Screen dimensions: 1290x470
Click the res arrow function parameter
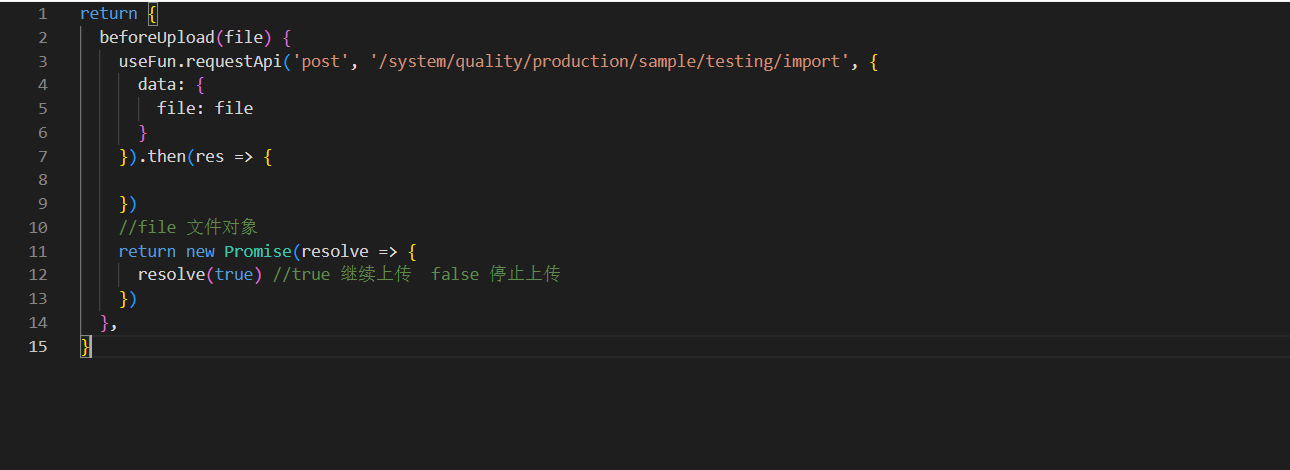coord(210,157)
